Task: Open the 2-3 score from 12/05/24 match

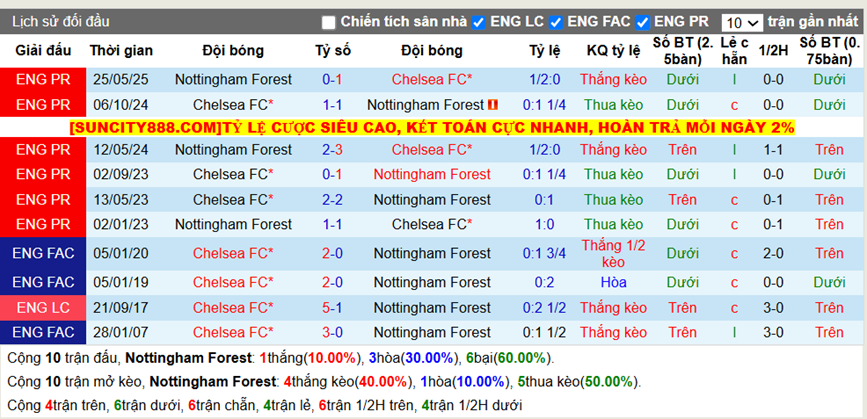Action: [333, 149]
